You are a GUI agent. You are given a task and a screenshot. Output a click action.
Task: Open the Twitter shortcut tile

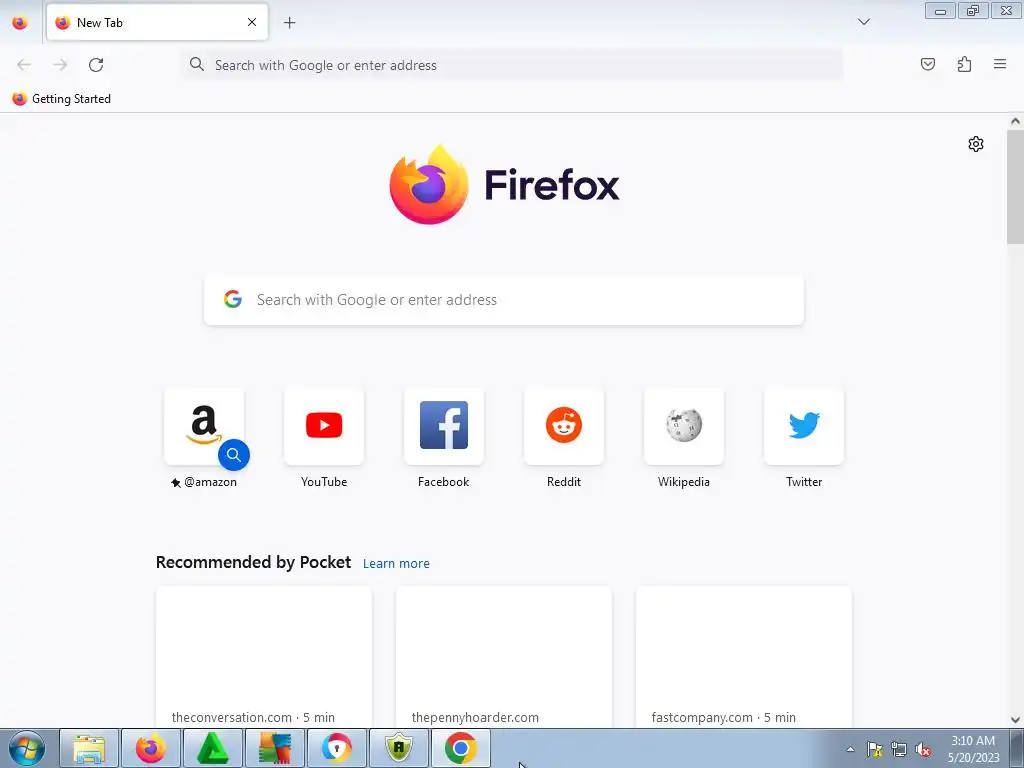(804, 426)
